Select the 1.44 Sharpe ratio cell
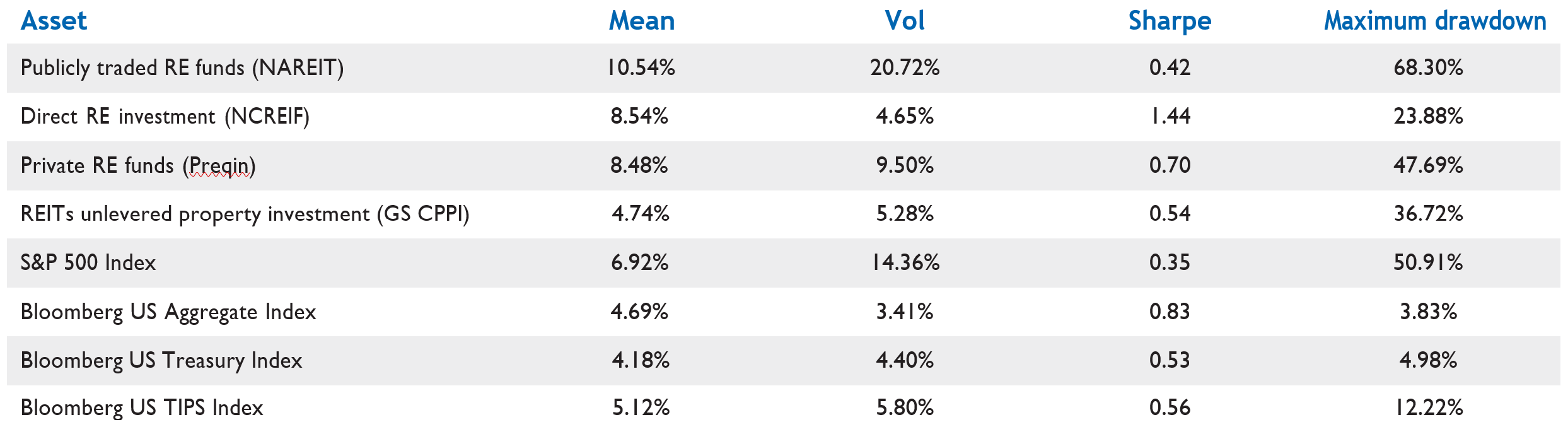1568x439 pixels. click(1170, 116)
